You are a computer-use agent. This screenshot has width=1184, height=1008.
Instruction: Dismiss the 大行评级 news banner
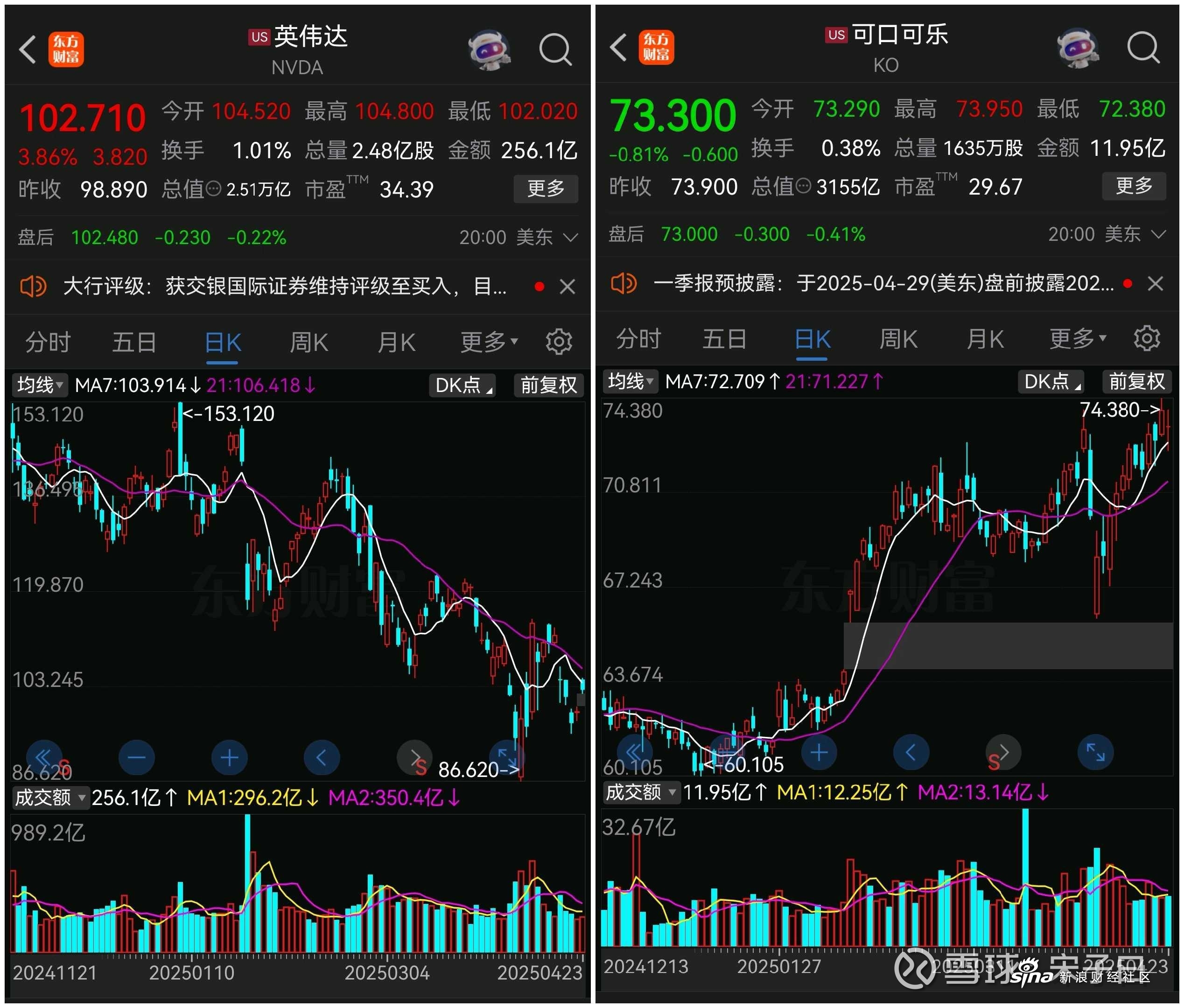[567, 286]
